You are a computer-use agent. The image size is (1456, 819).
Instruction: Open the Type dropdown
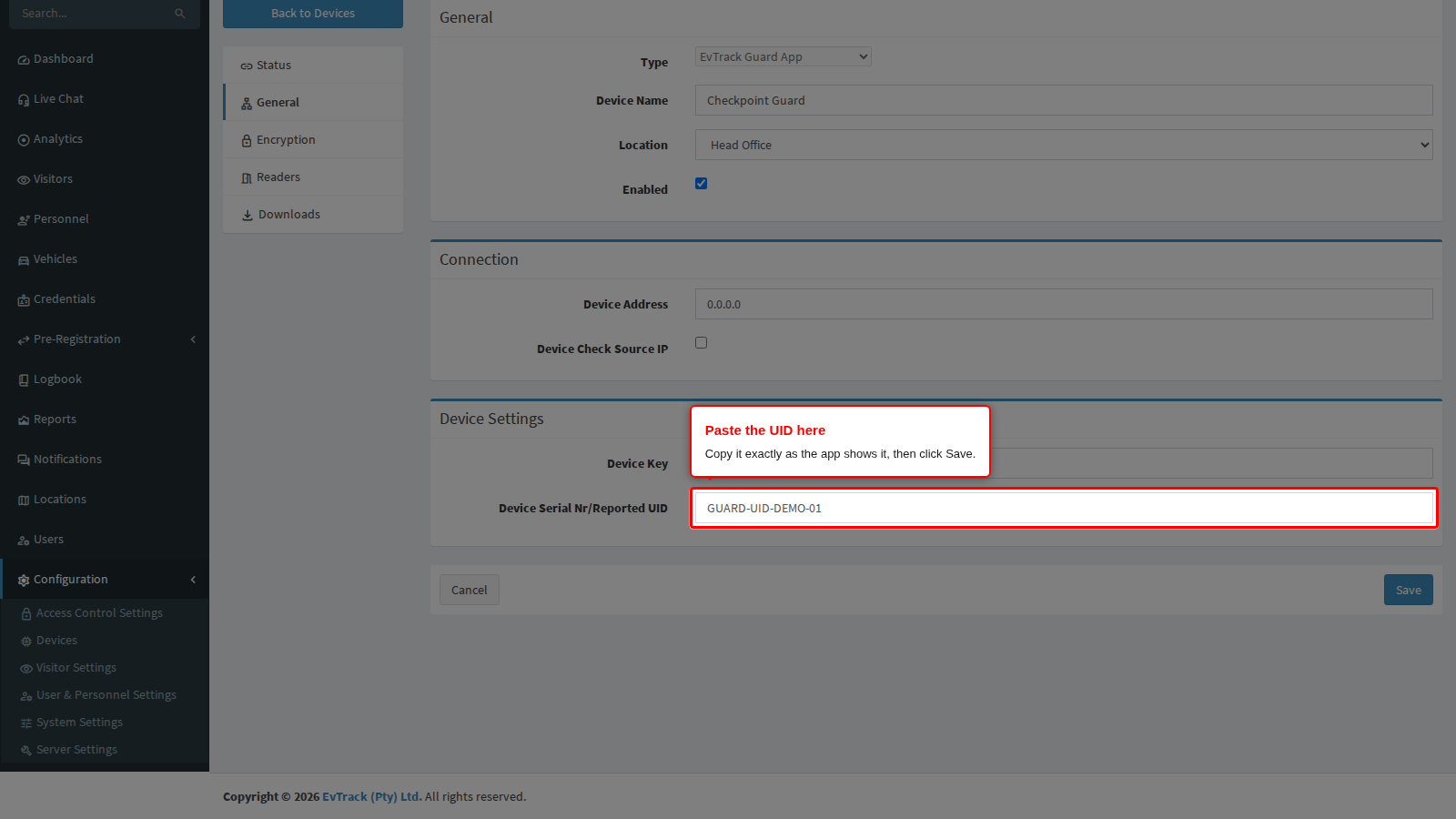point(784,56)
